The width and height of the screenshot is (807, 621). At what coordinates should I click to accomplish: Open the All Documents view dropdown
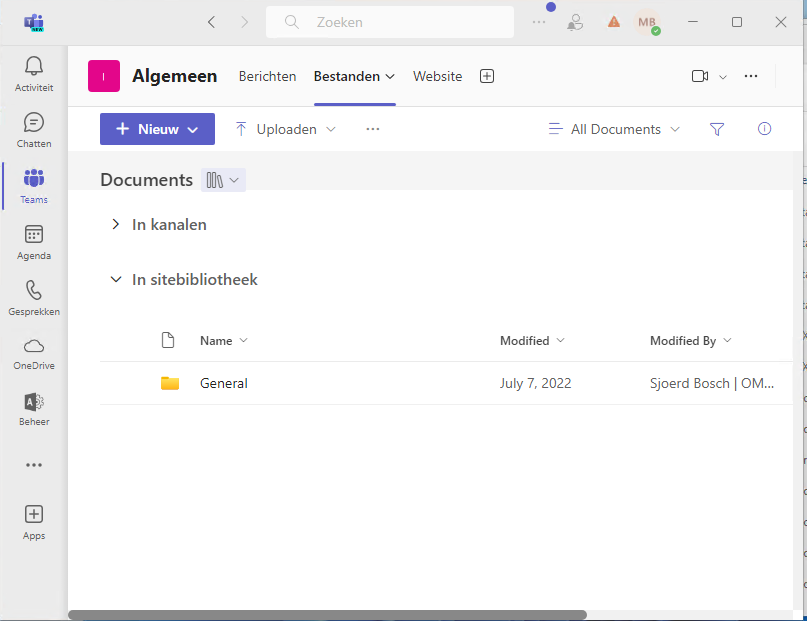tap(614, 129)
